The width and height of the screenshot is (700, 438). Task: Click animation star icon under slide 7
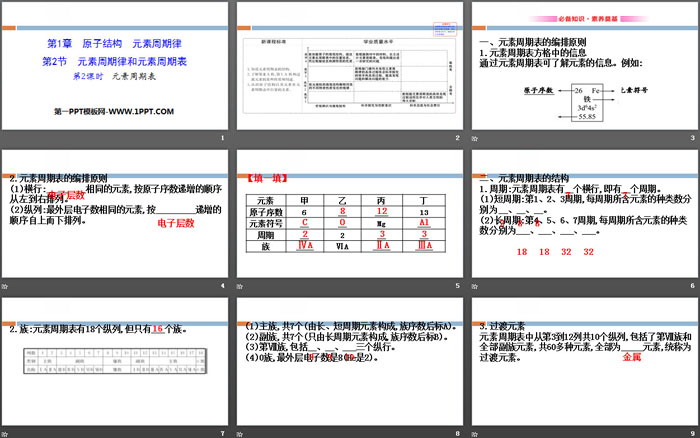pos(4,434)
